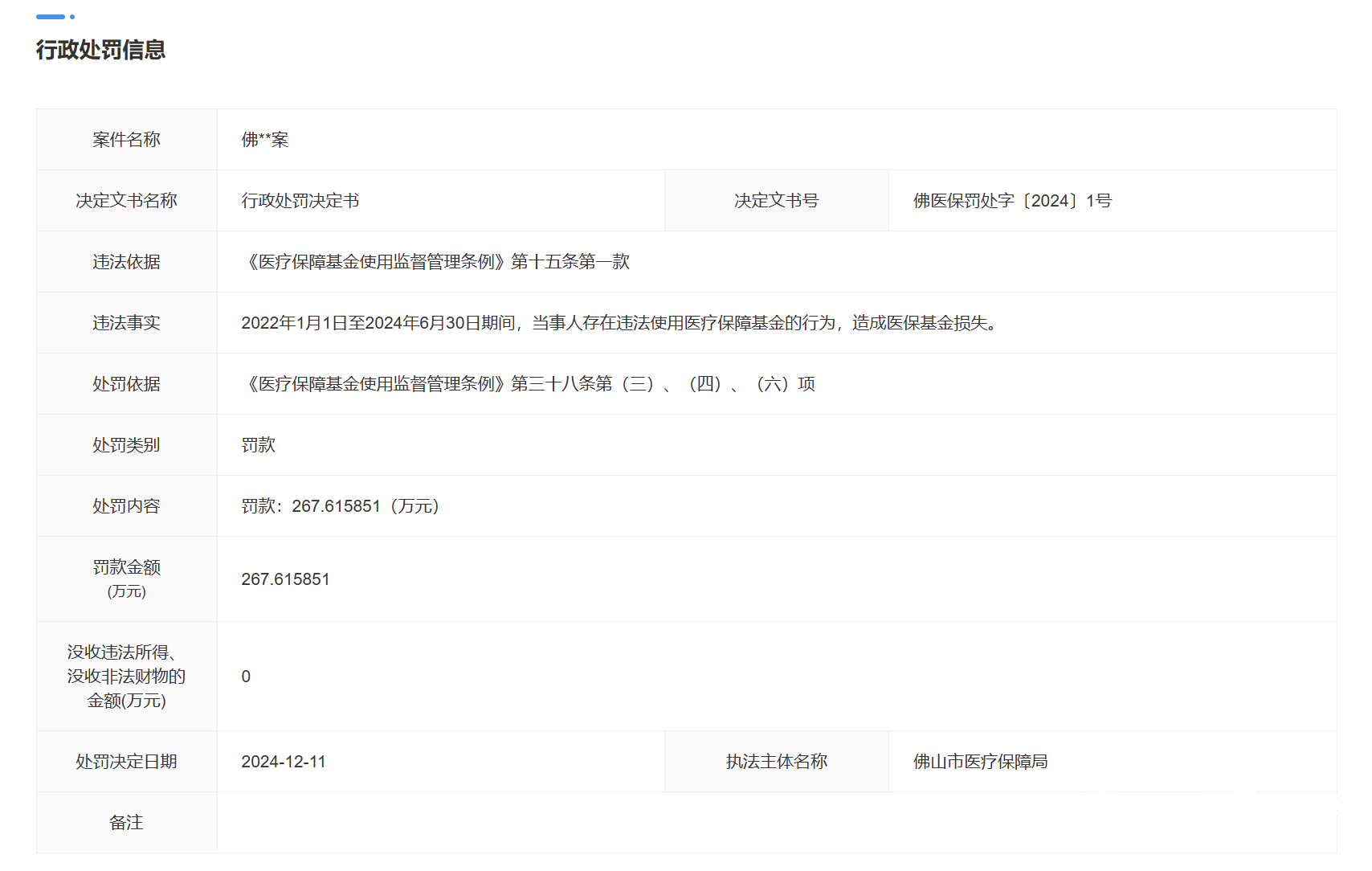
Task: Select the penalty decision date 2024-12-11
Action: click(285, 761)
